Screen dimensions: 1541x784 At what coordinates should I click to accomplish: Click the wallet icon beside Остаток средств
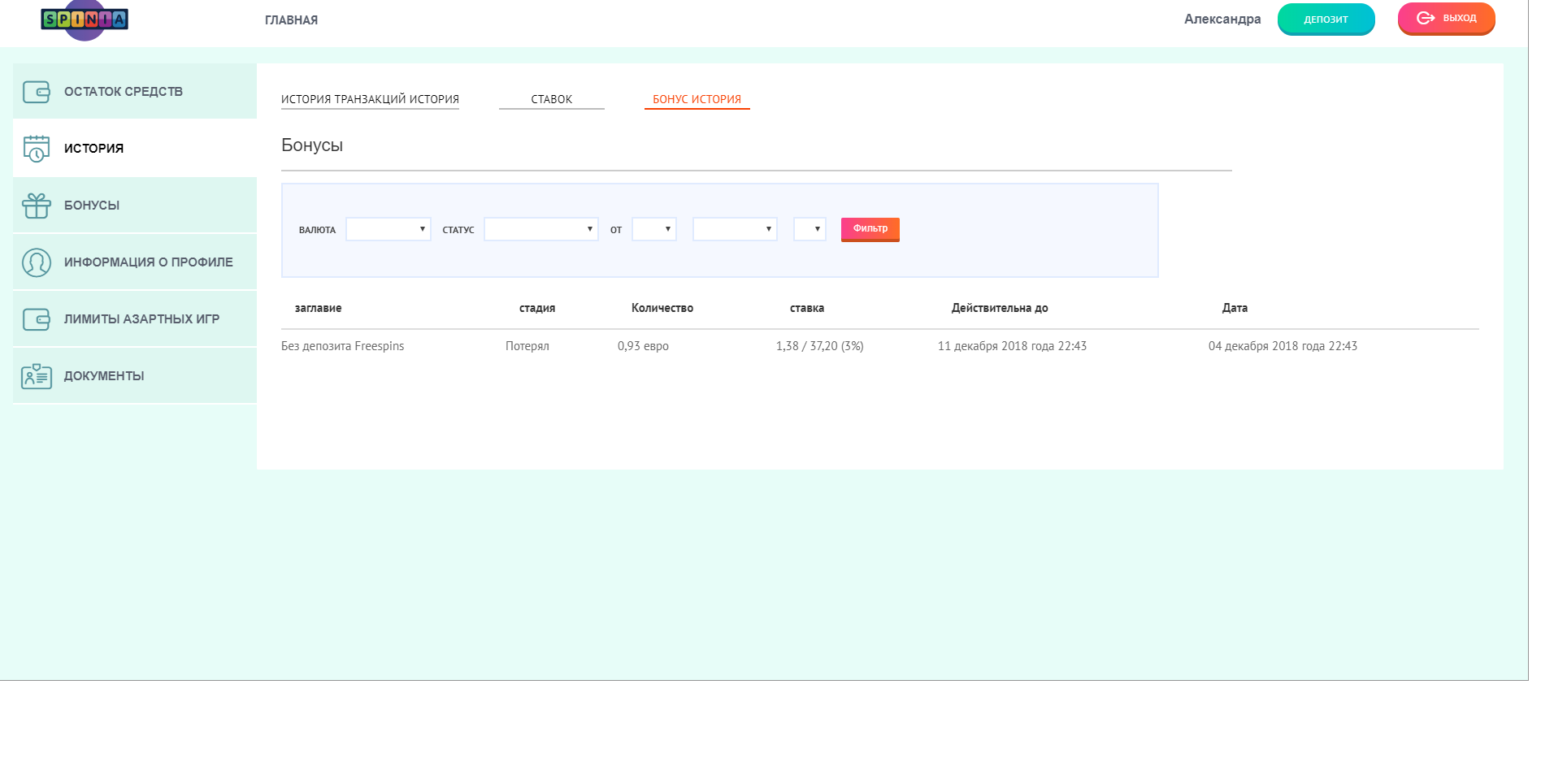click(x=37, y=92)
